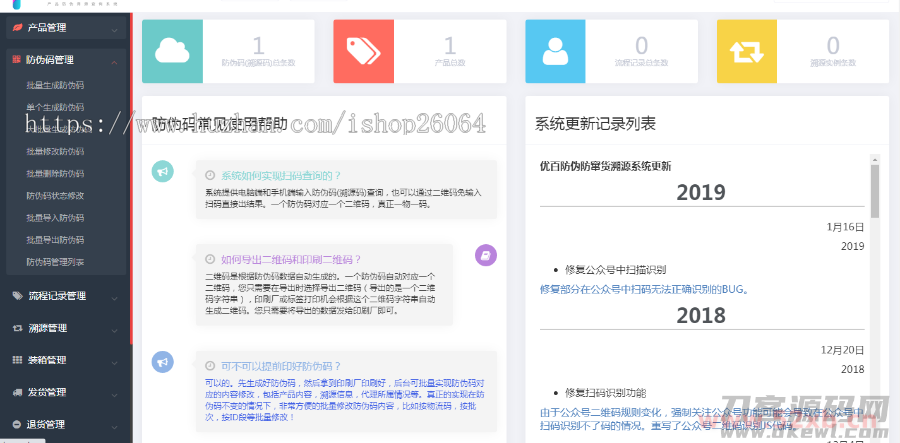The width and height of the screenshot is (900, 443).
Task: Click the purple book icon in help timeline
Action: tap(485, 256)
